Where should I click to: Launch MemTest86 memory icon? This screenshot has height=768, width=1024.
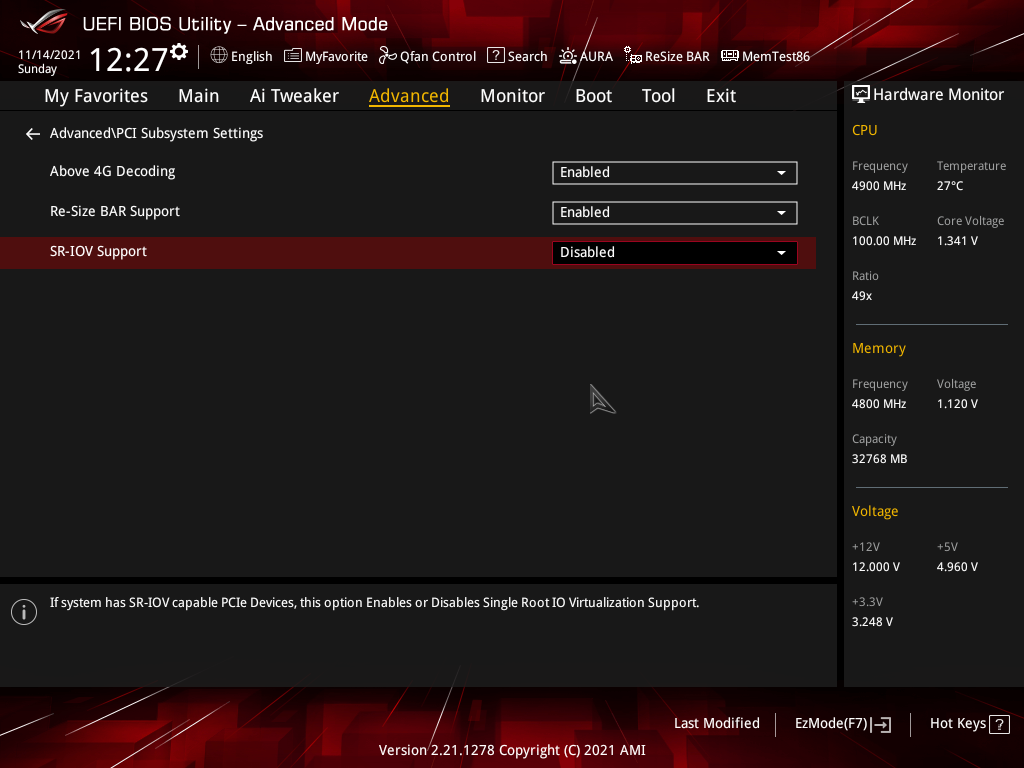(729, 56)
